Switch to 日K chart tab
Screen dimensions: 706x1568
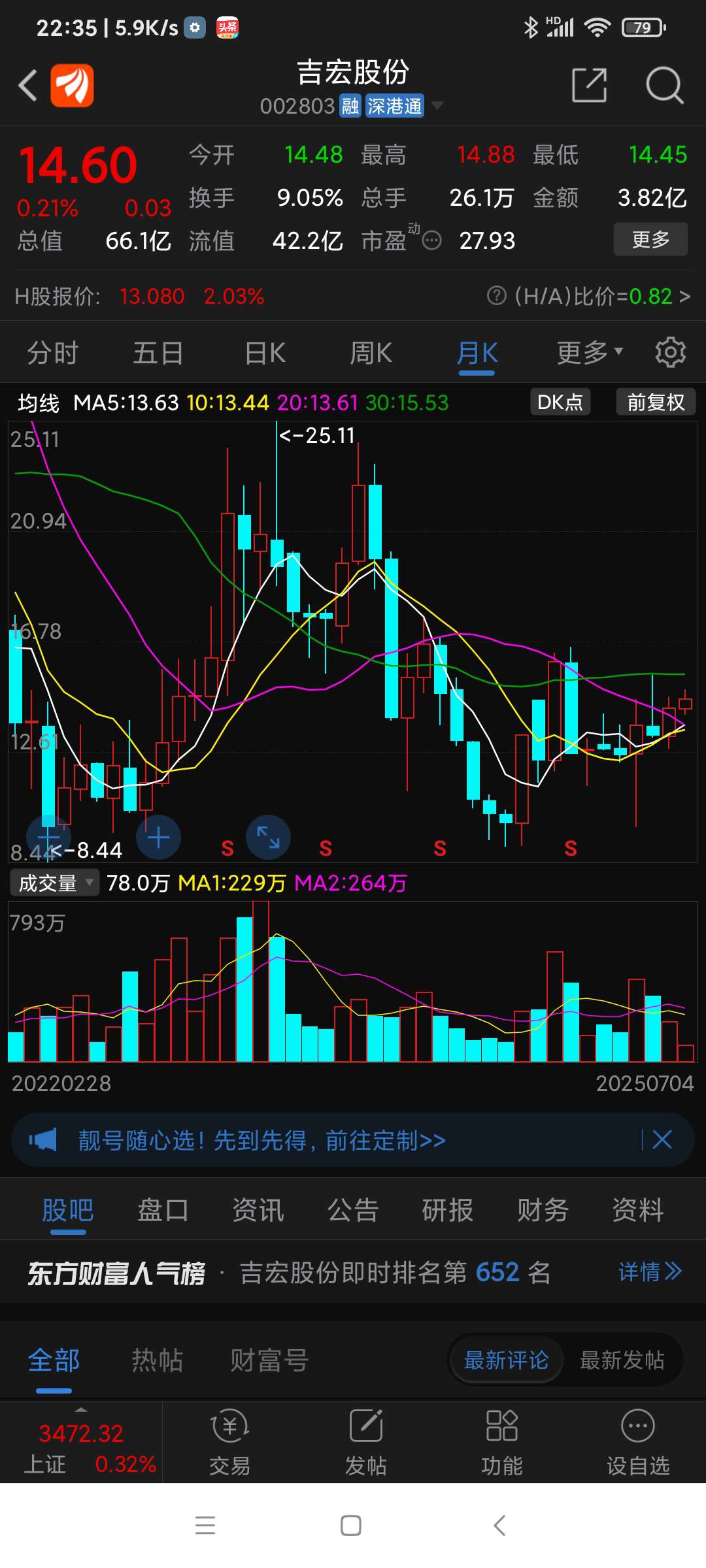click(x=265, y=353)
